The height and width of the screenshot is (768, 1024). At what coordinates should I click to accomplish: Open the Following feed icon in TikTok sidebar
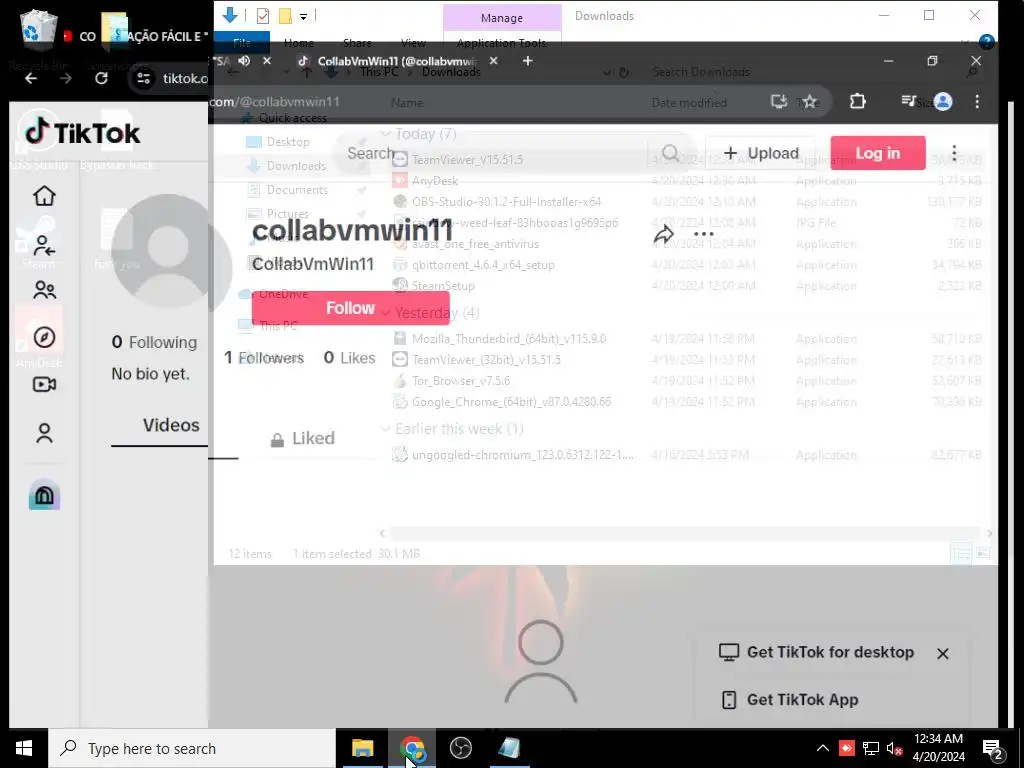point(44,246)
